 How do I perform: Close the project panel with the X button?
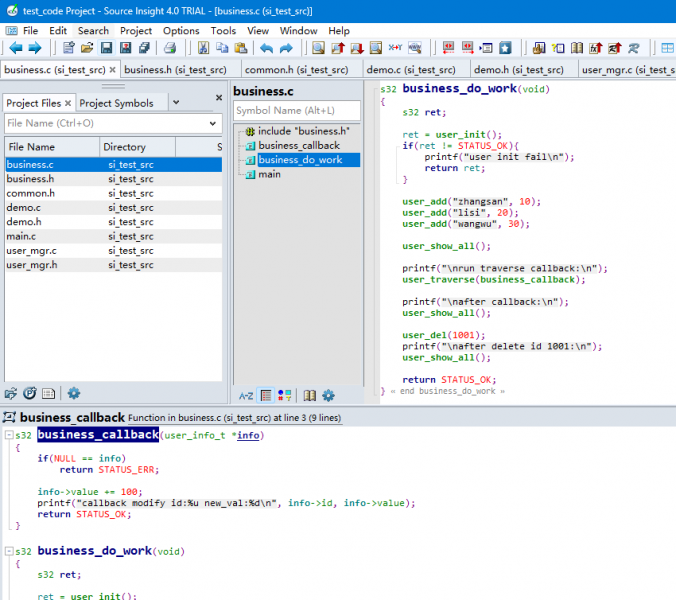click(219, 97)
